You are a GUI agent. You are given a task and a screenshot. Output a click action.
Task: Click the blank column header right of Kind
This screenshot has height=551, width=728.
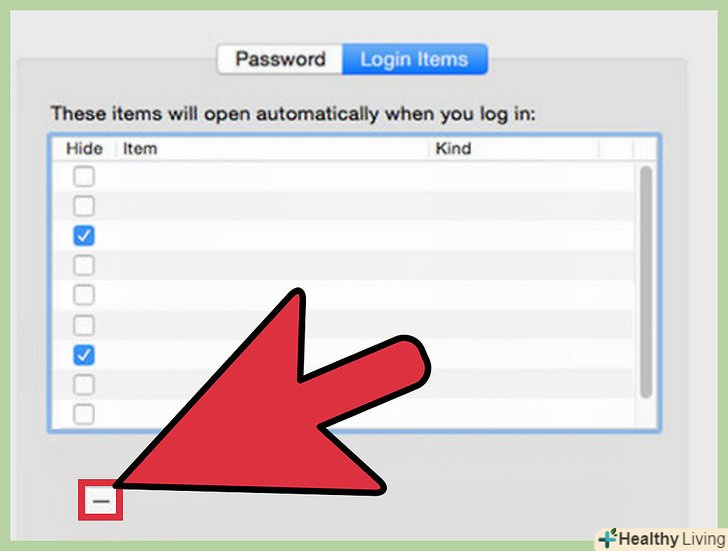tap(616, 149)
